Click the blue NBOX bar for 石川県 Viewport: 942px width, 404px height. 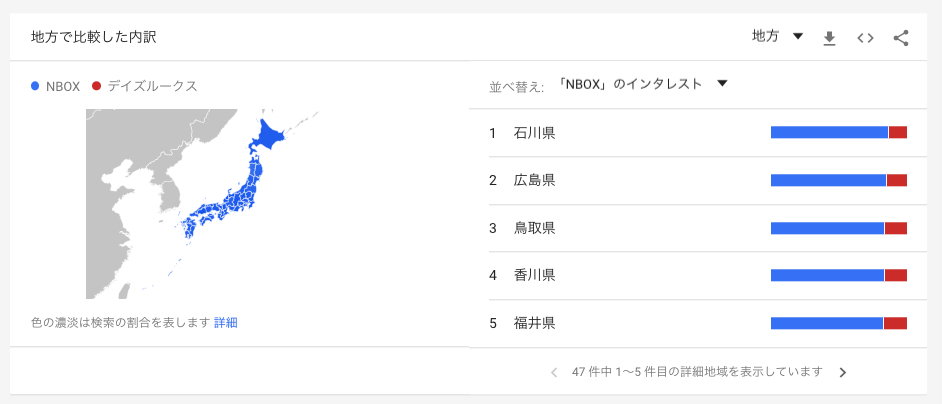(x=829, y=132)
